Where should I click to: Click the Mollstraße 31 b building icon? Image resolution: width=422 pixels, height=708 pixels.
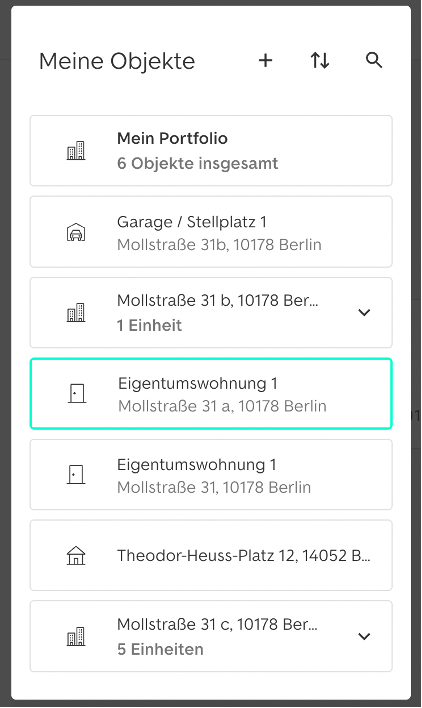coord(76,312)
